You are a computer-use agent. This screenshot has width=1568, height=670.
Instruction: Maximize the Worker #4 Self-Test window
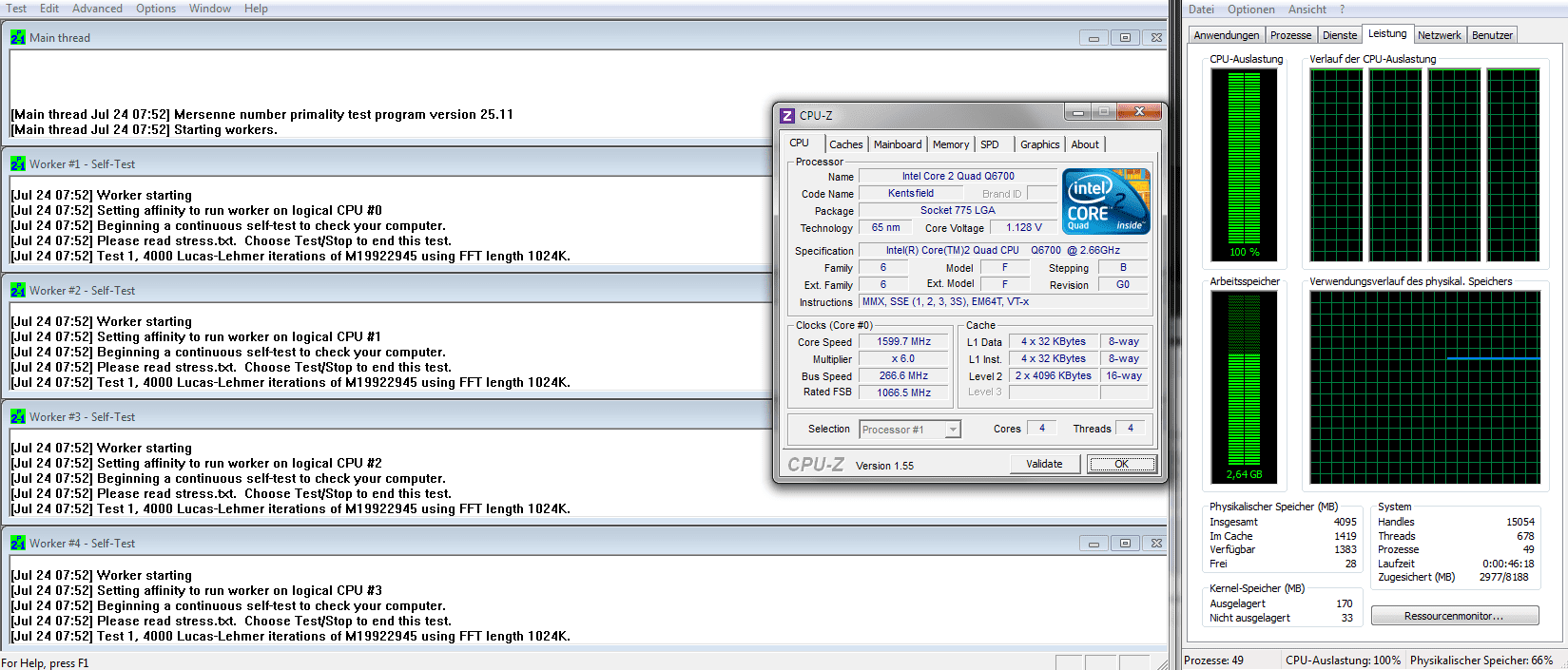(1125, 544)
